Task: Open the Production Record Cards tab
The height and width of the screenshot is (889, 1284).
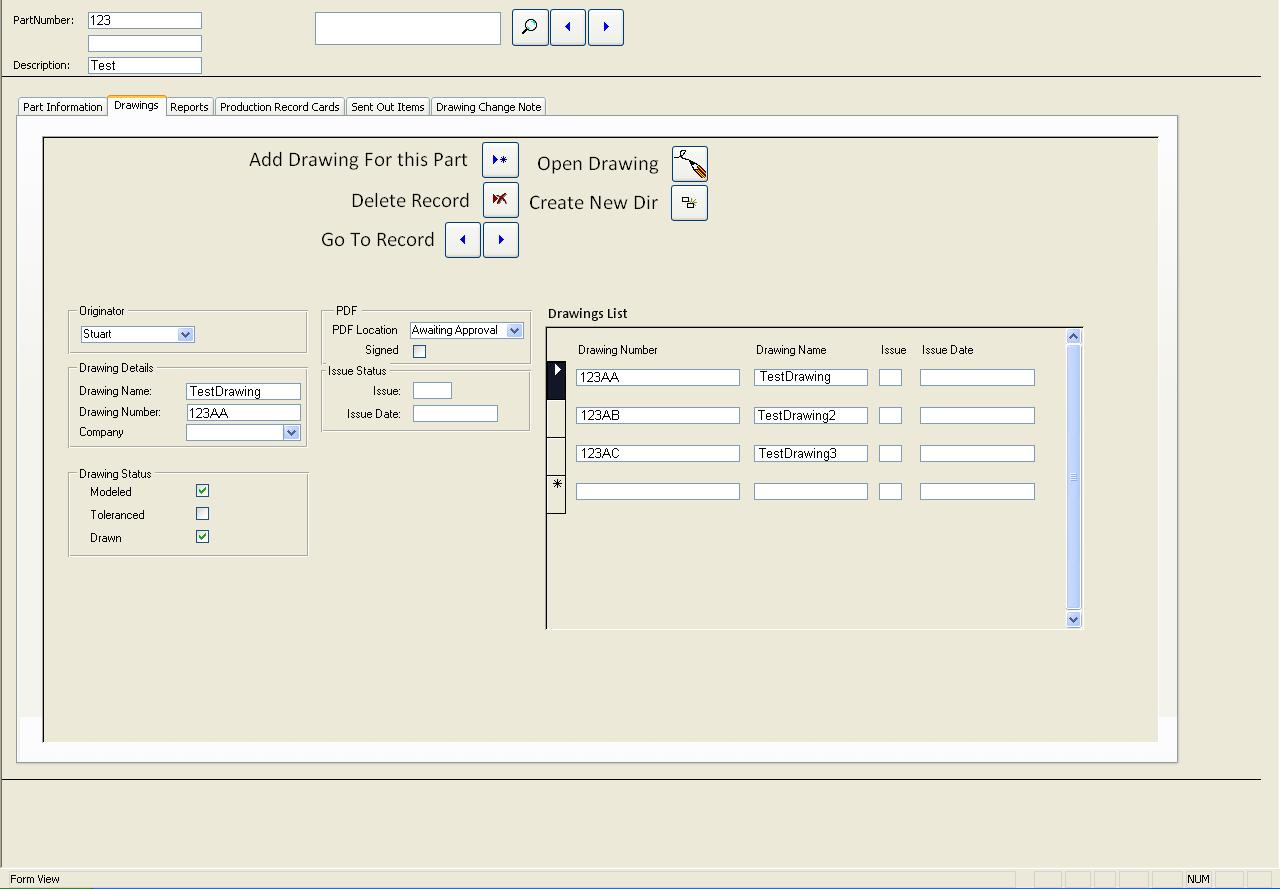Action: [279, 107]
